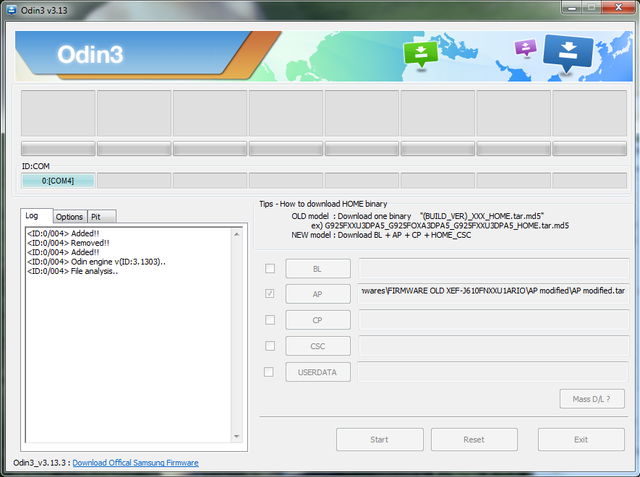Click the Reset button
The height and width of the screenshot is (477, 640).
point(474,439)
